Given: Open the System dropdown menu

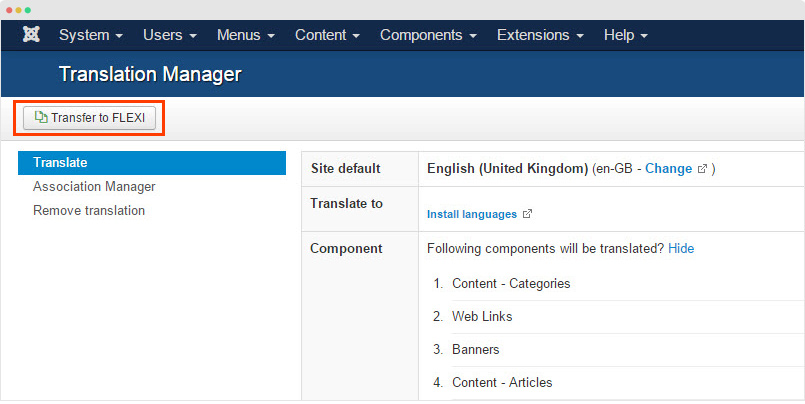Looking at the screenshot, I should (x=90, y=35).
